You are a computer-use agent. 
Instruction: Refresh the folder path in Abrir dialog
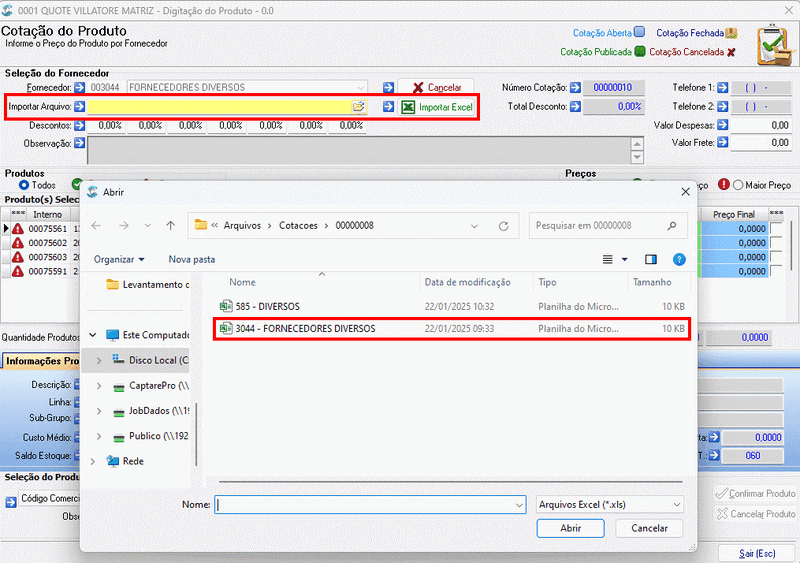click(x=504, y=226)
